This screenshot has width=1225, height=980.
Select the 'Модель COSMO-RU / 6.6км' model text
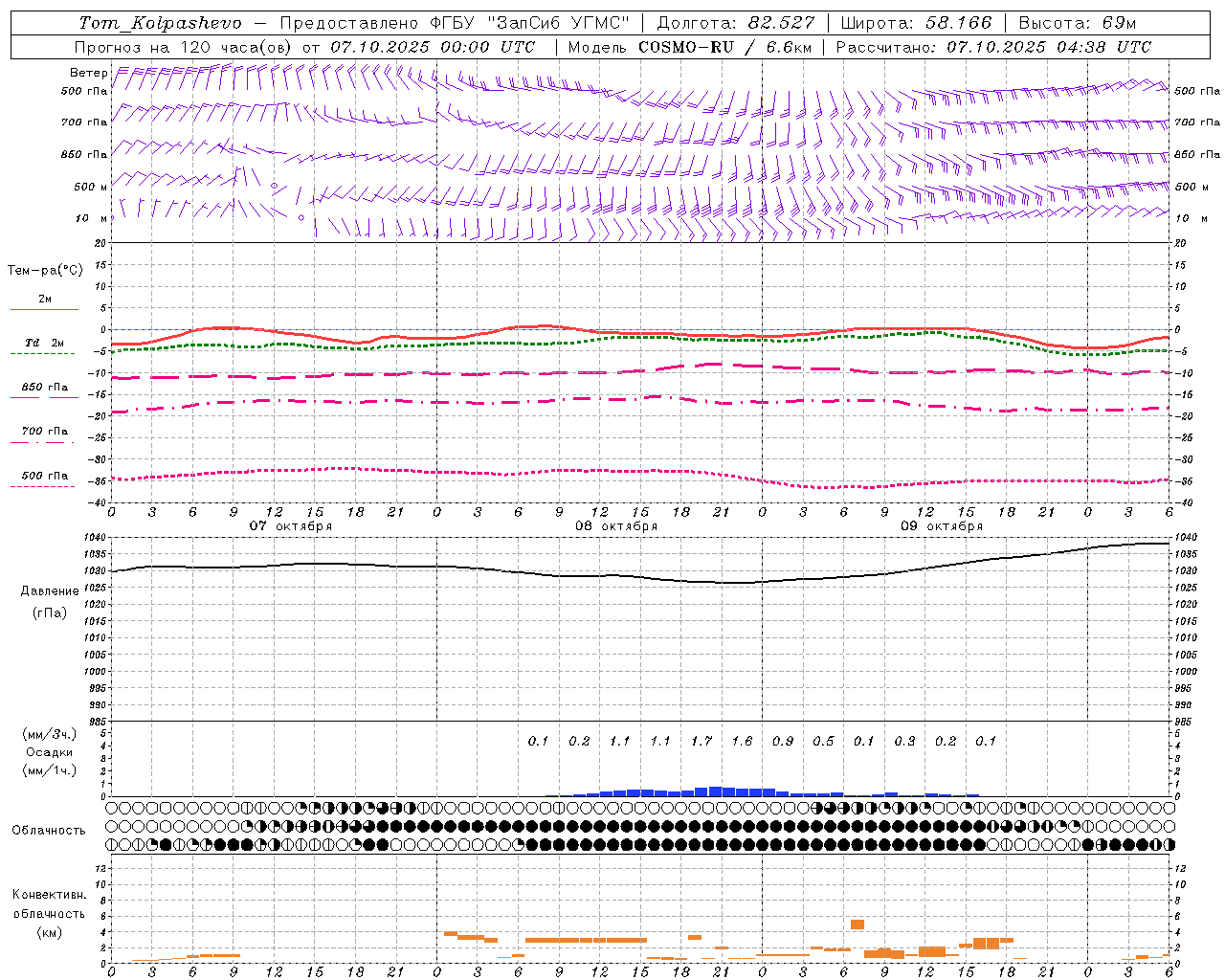pos(690,47)
